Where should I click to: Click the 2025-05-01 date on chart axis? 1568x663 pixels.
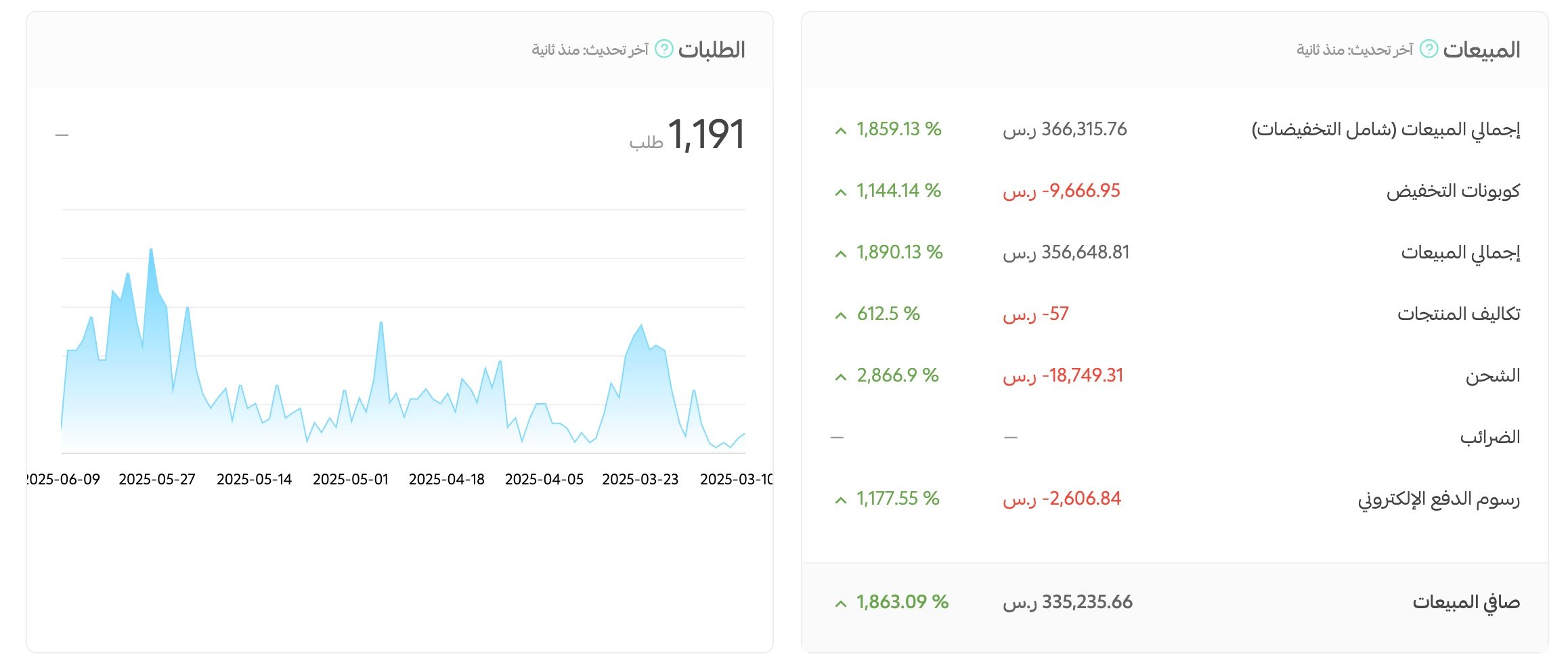coord(351,480)
